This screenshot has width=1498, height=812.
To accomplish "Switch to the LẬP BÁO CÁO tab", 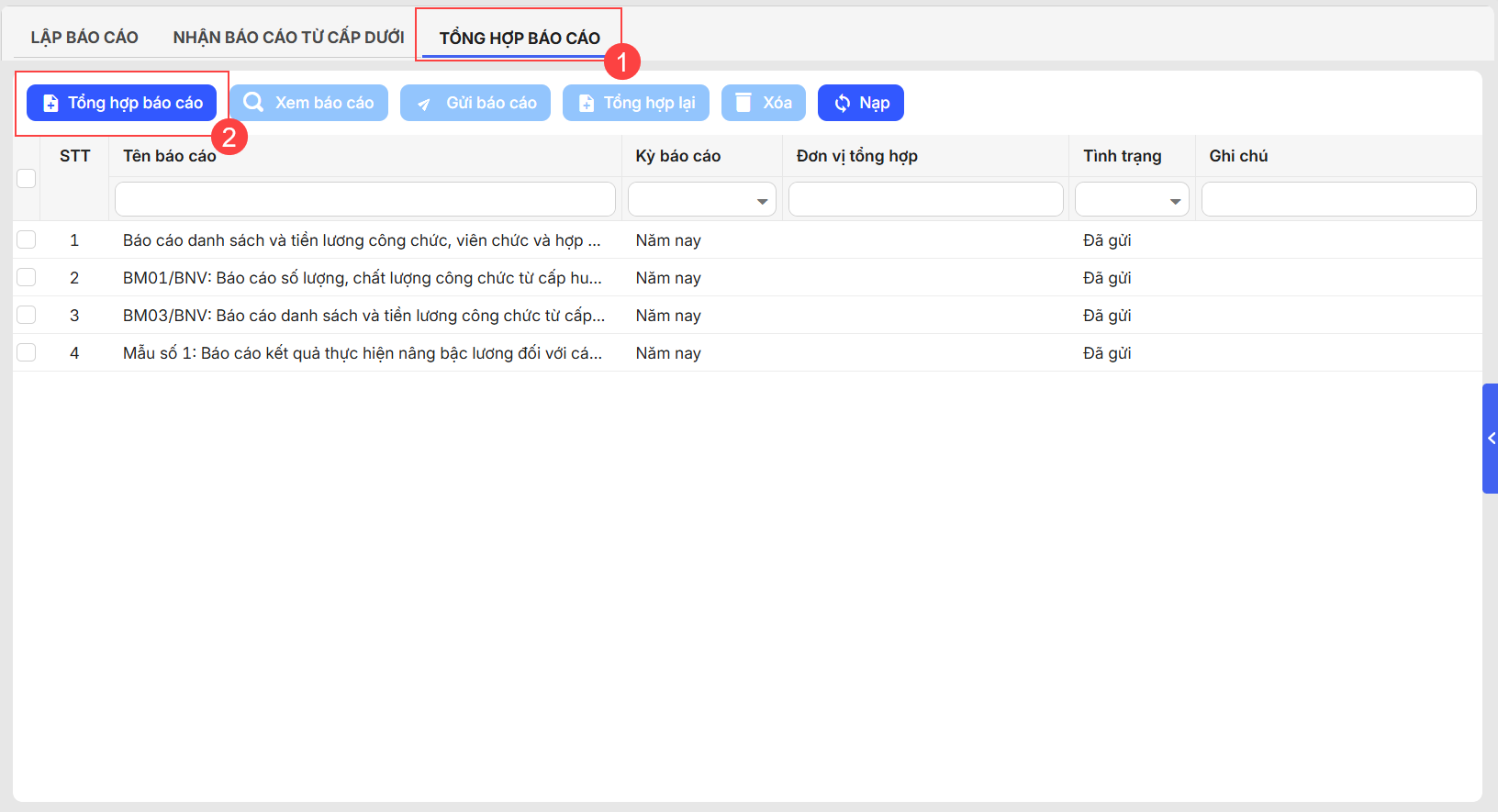I will tap(84, 38).
